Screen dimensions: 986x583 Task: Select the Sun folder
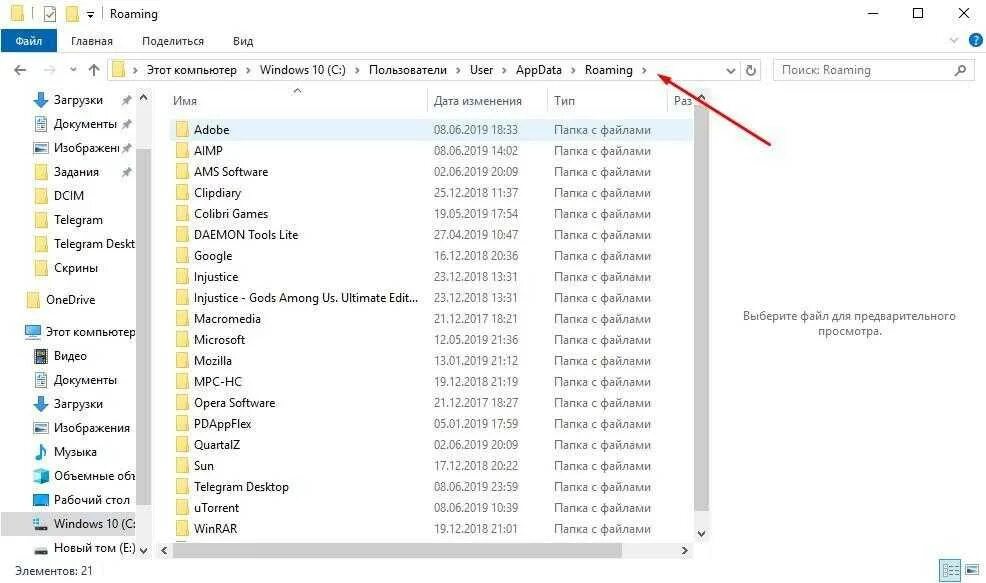click(x=204, y=466)
